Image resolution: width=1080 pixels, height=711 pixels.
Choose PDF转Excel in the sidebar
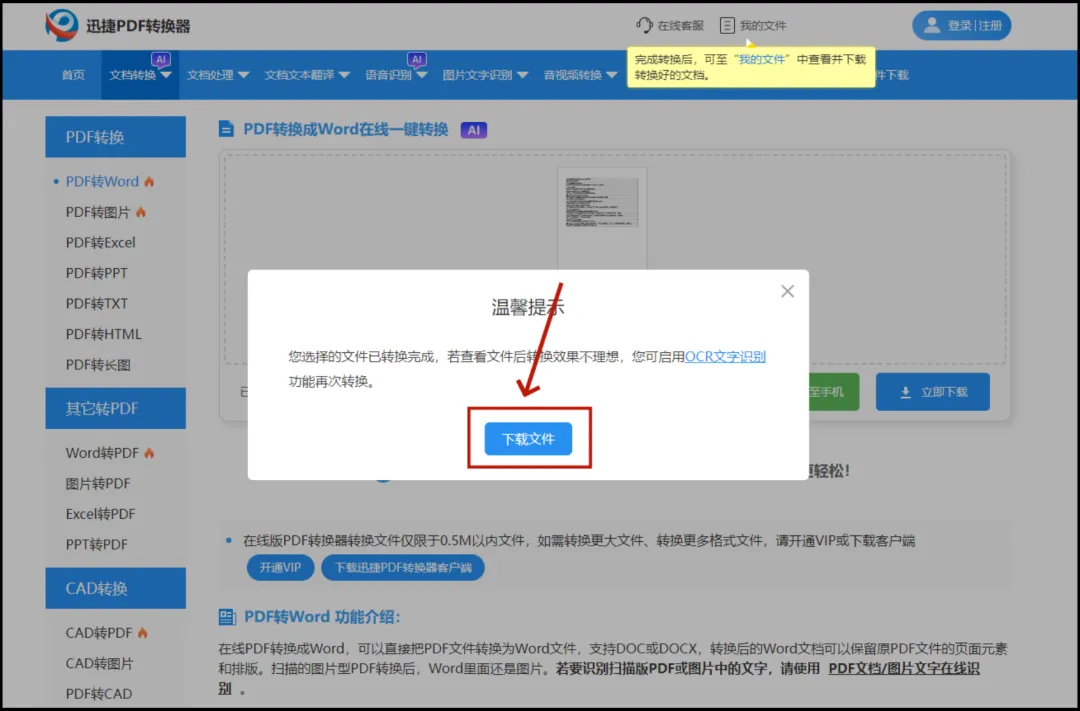tap(101, 243)
